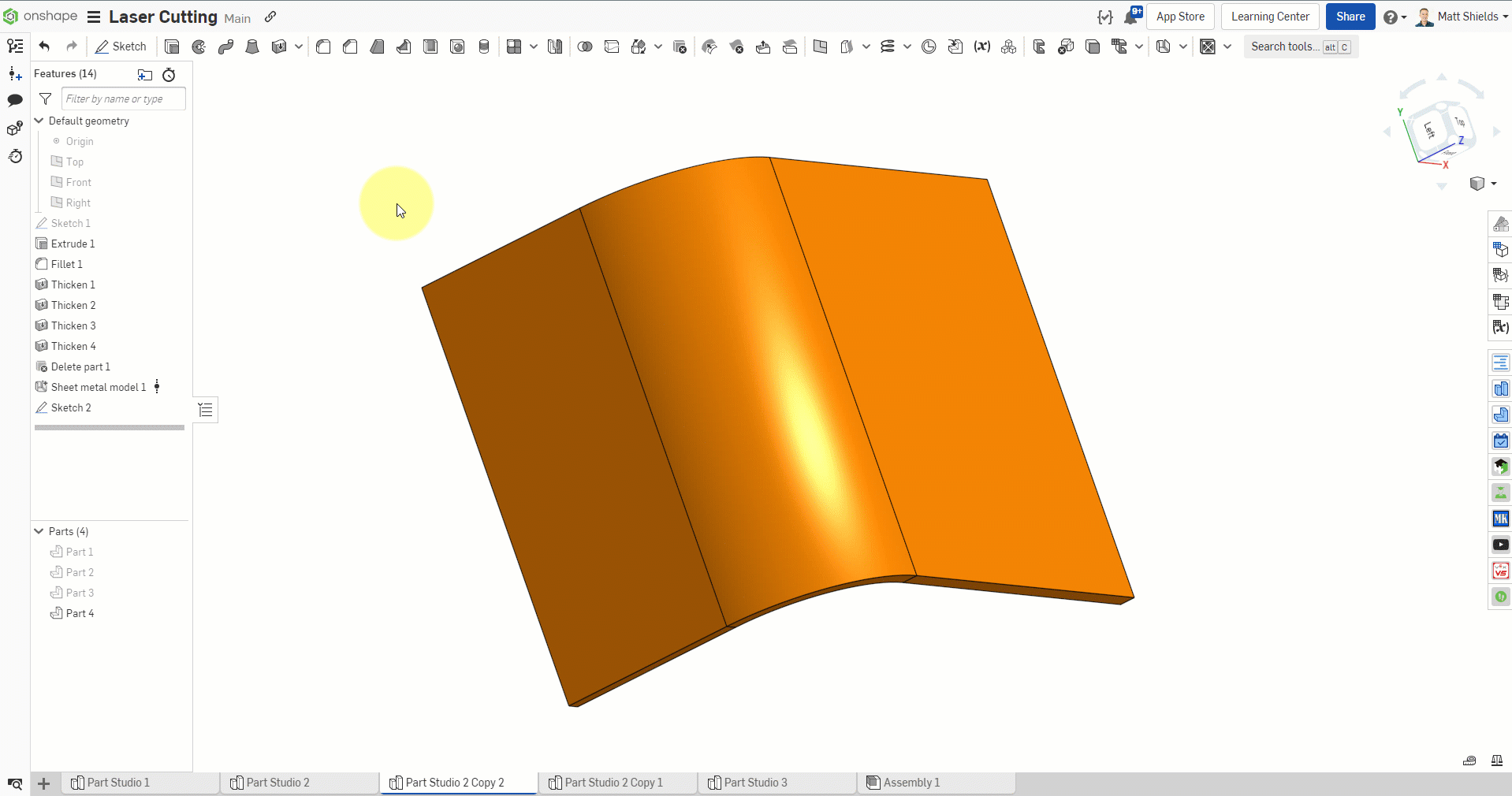Collapse the Default geometry tree section

tap(37, 121)
